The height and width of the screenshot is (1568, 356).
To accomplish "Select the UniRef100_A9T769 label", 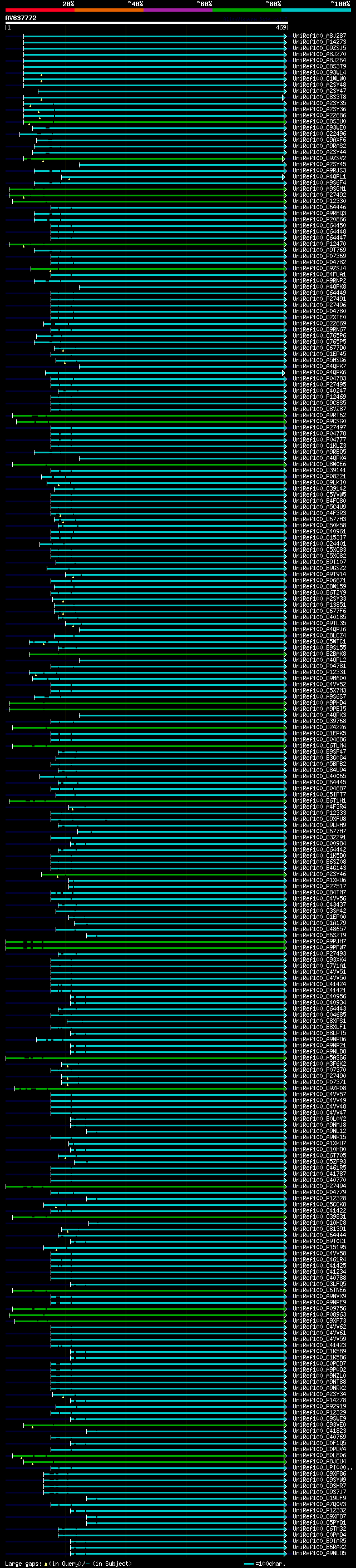I will point(319,250).
